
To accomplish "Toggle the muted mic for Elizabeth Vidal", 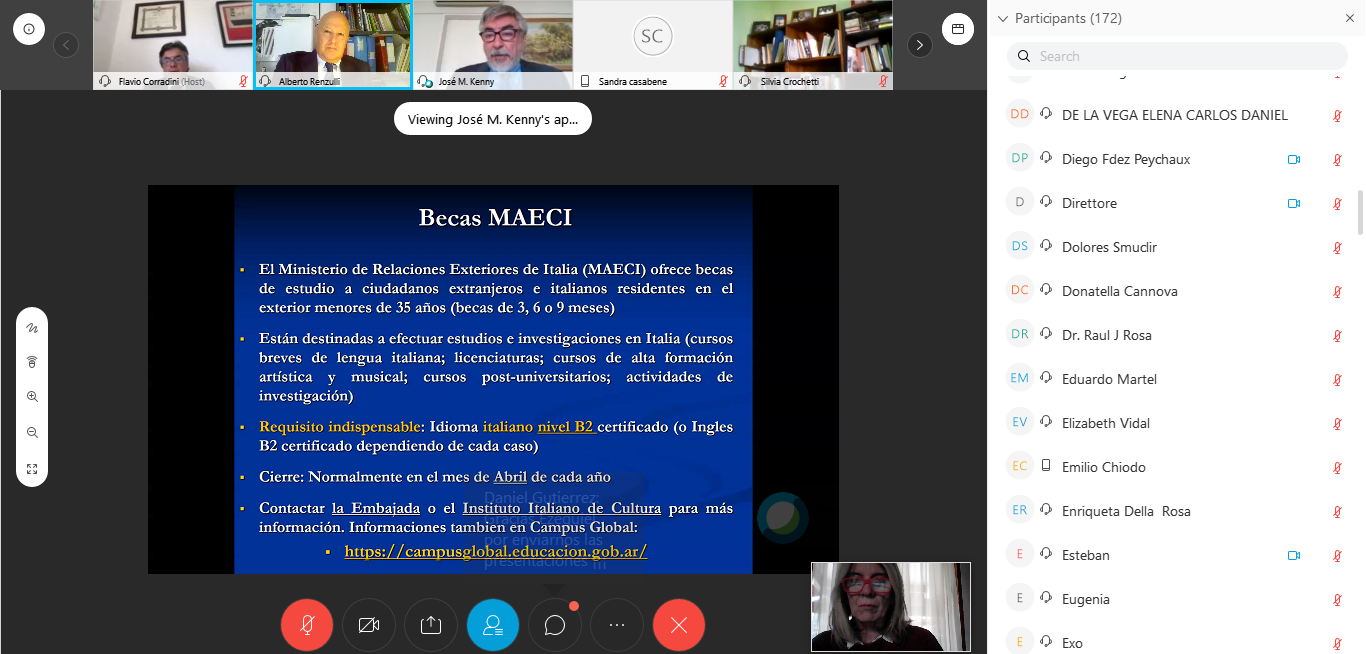I will (1337, 424).
